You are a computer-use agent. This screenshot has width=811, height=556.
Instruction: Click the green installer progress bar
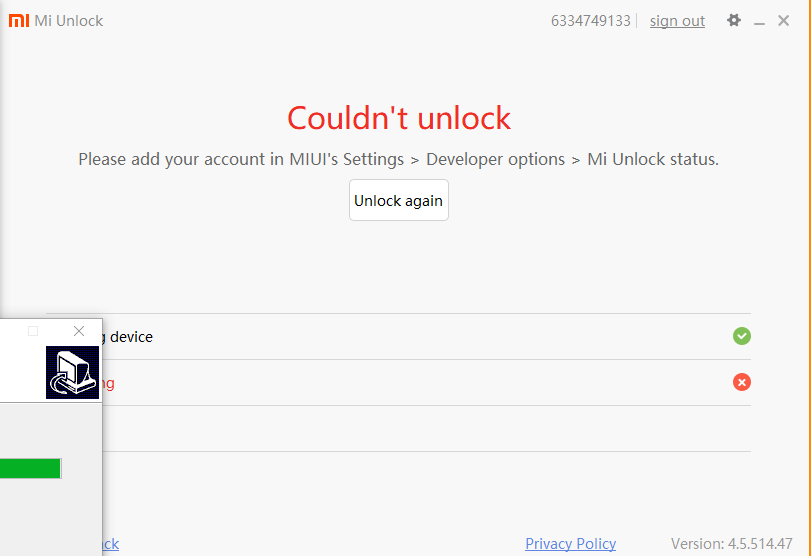point(30,468)
